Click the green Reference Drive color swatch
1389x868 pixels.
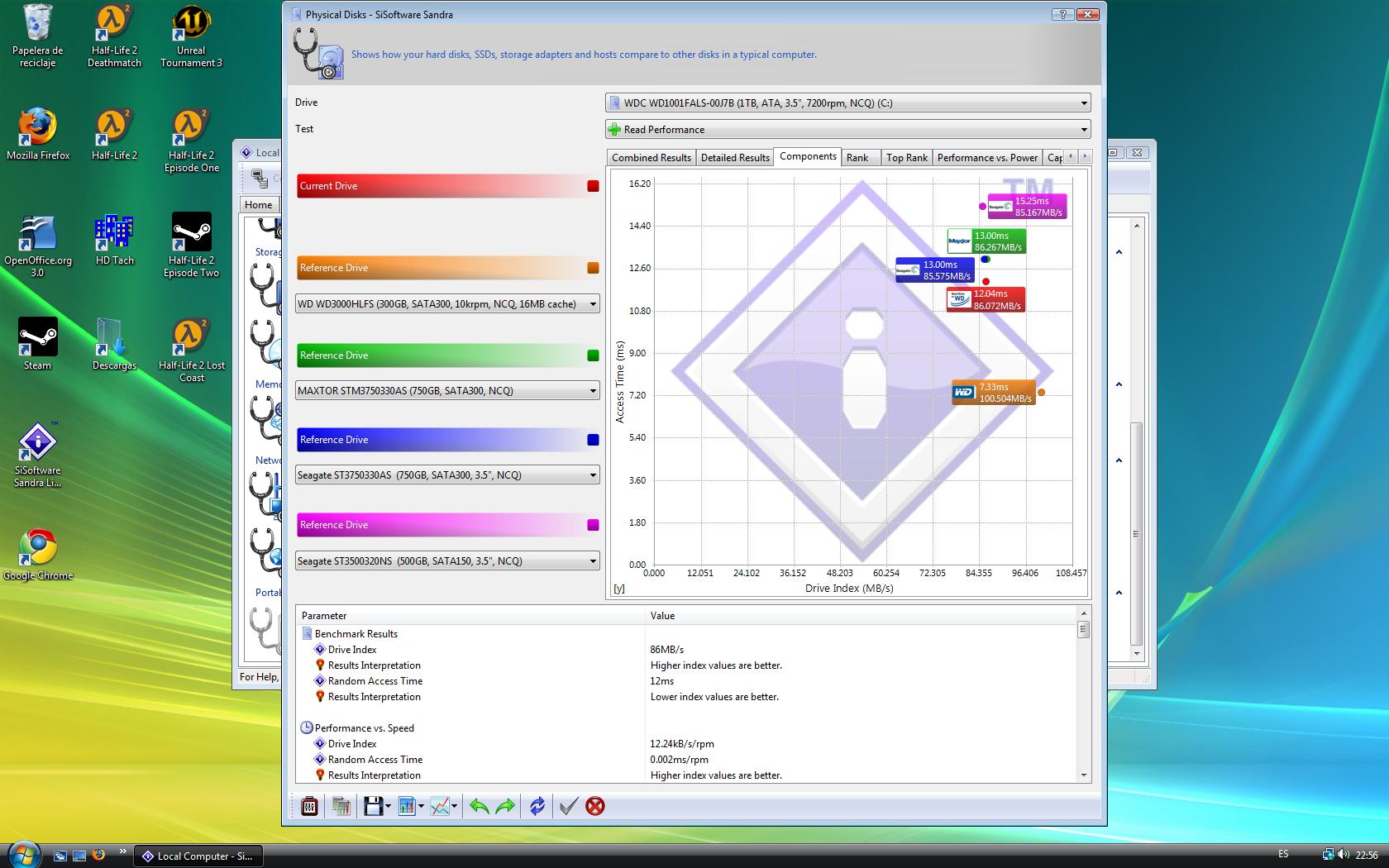click(x=593, y=355)
